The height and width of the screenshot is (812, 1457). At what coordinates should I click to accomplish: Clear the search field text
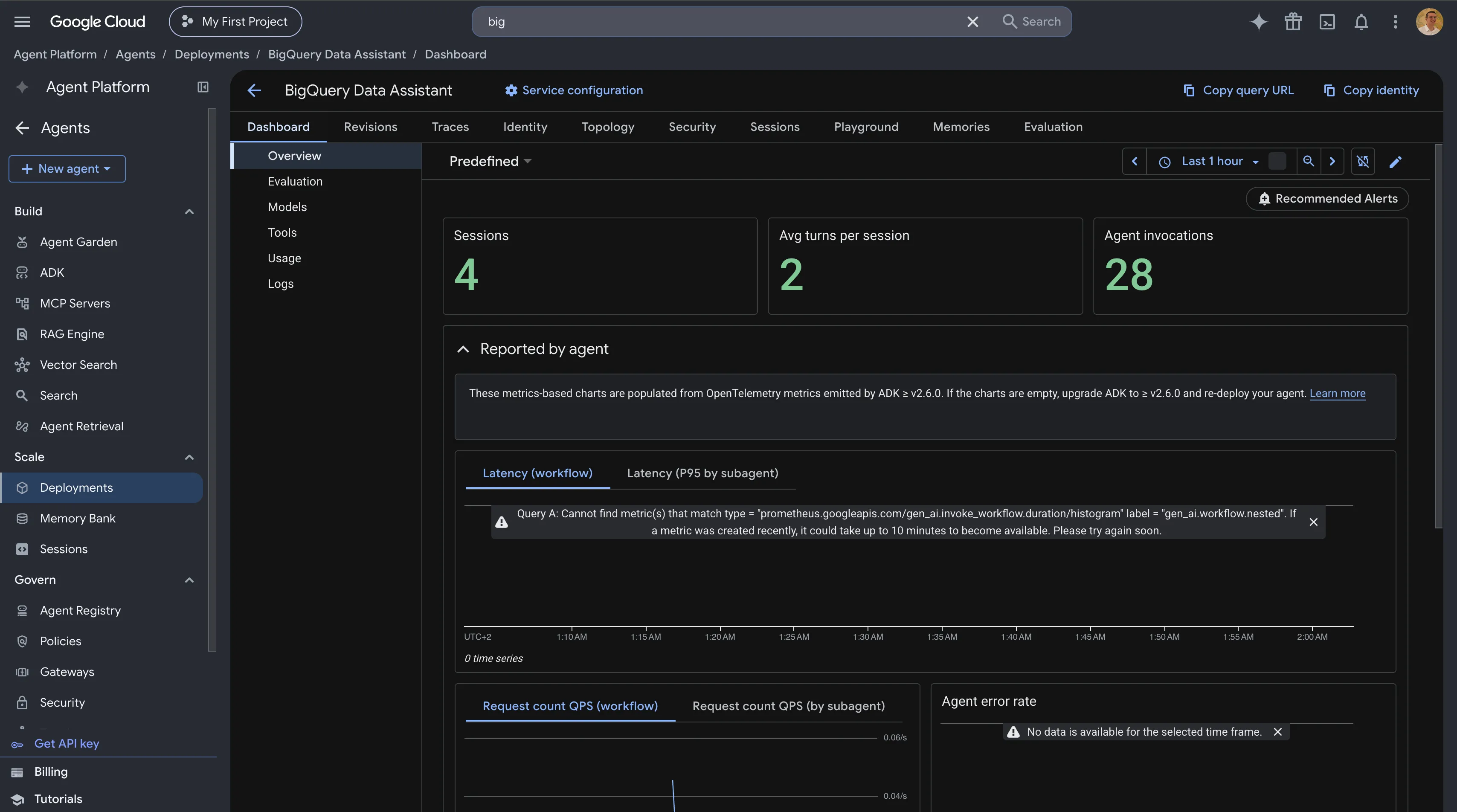972,21
